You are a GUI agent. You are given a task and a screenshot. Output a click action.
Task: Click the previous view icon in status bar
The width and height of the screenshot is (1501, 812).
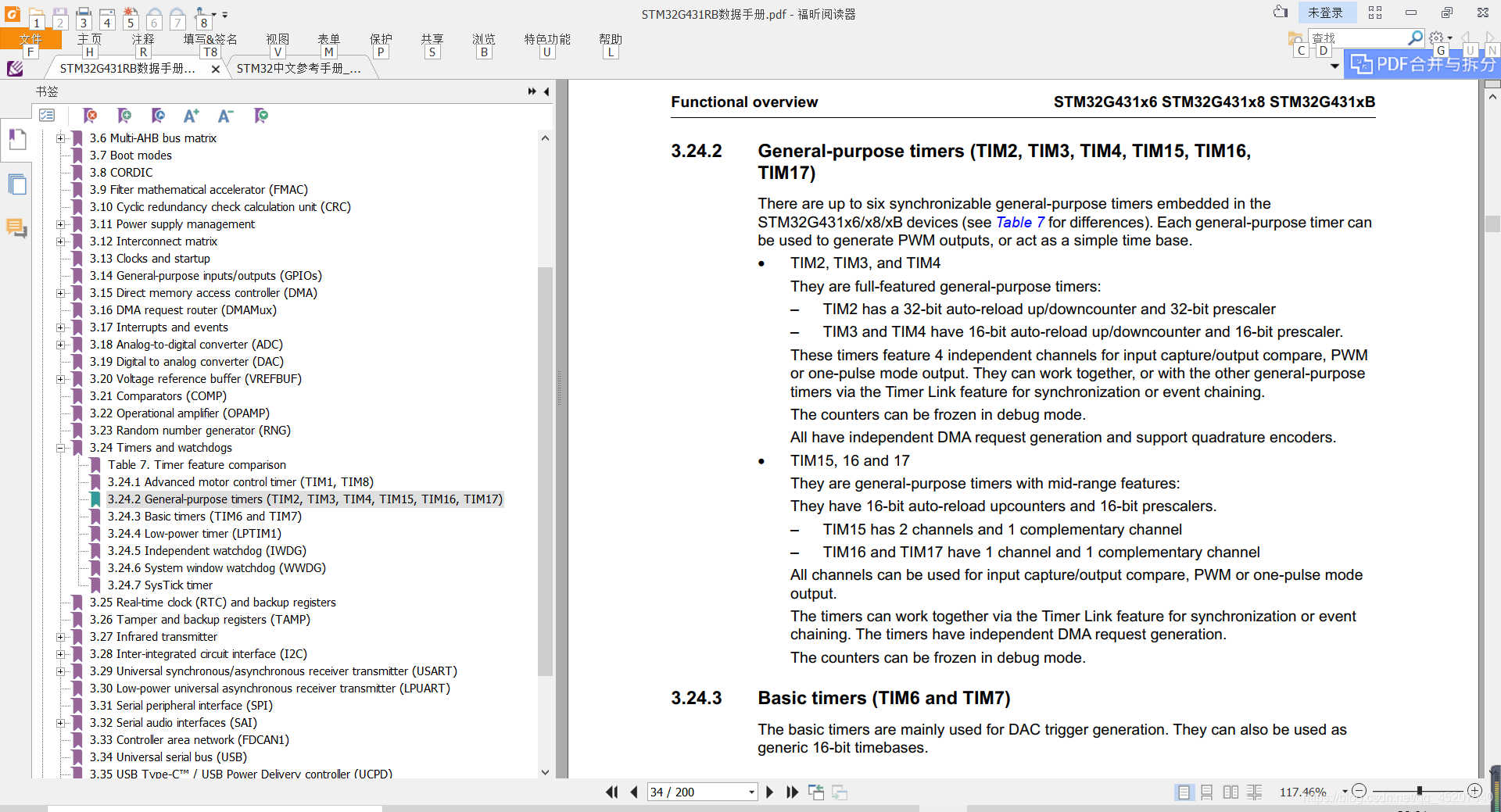[816, 792]
